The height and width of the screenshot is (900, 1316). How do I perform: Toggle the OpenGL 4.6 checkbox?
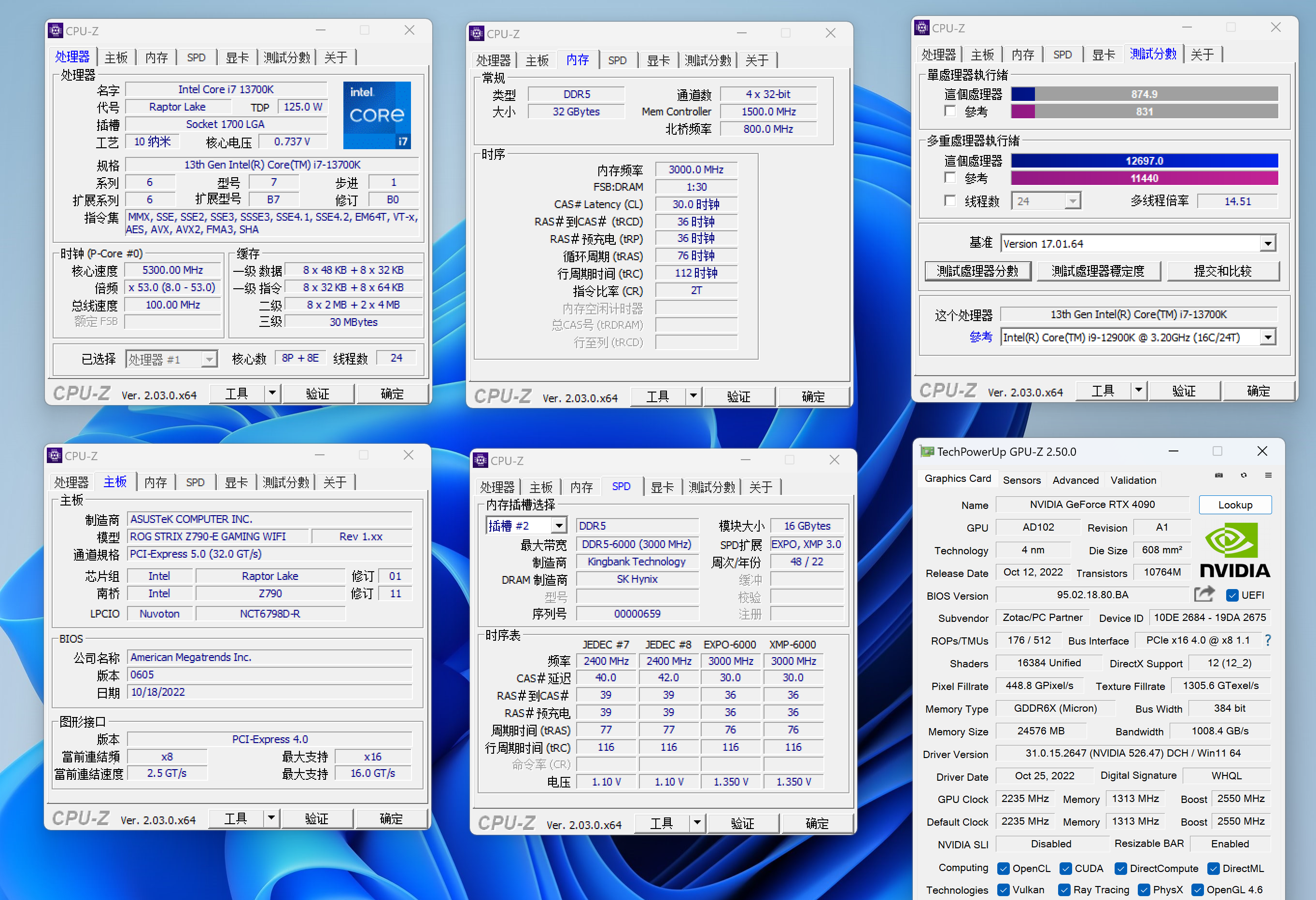[x=1197, y=890]
